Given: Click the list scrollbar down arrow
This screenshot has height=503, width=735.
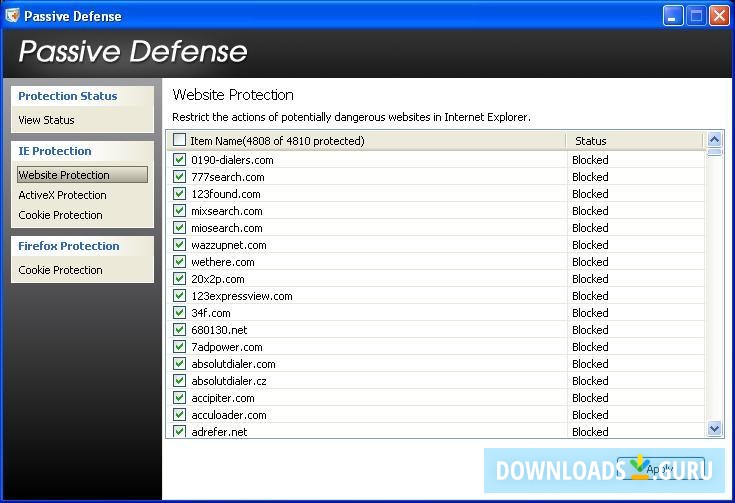Looking at the screenshot, I should tap(714, 428).
